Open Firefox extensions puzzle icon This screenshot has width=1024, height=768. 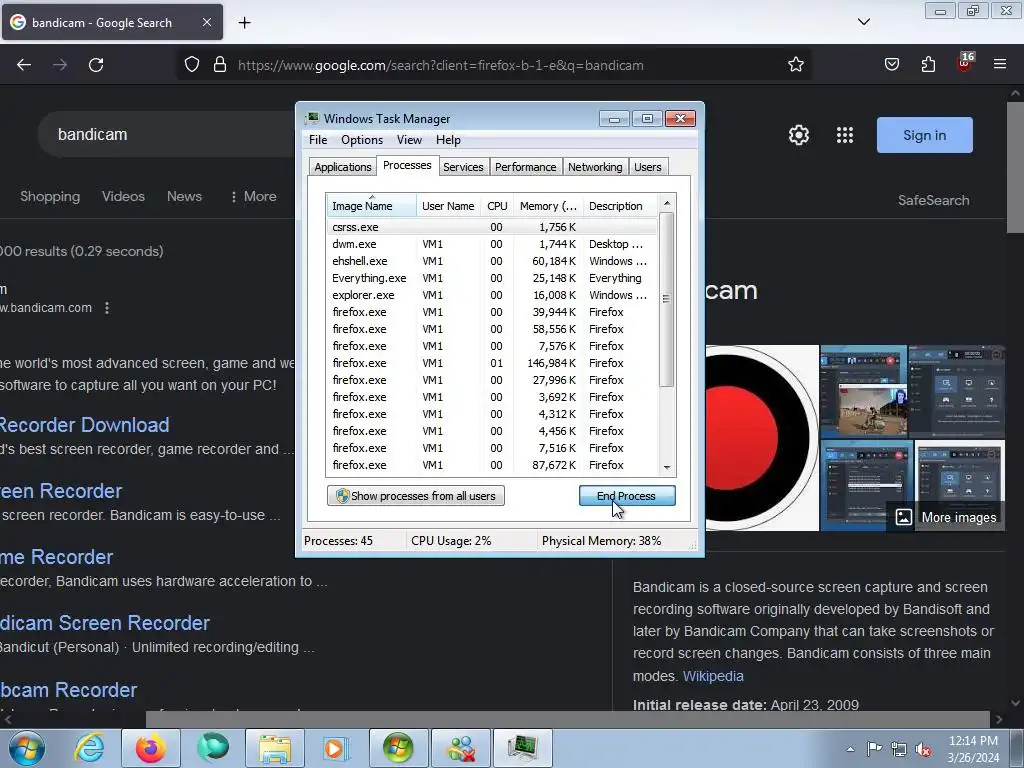[928, 64]
